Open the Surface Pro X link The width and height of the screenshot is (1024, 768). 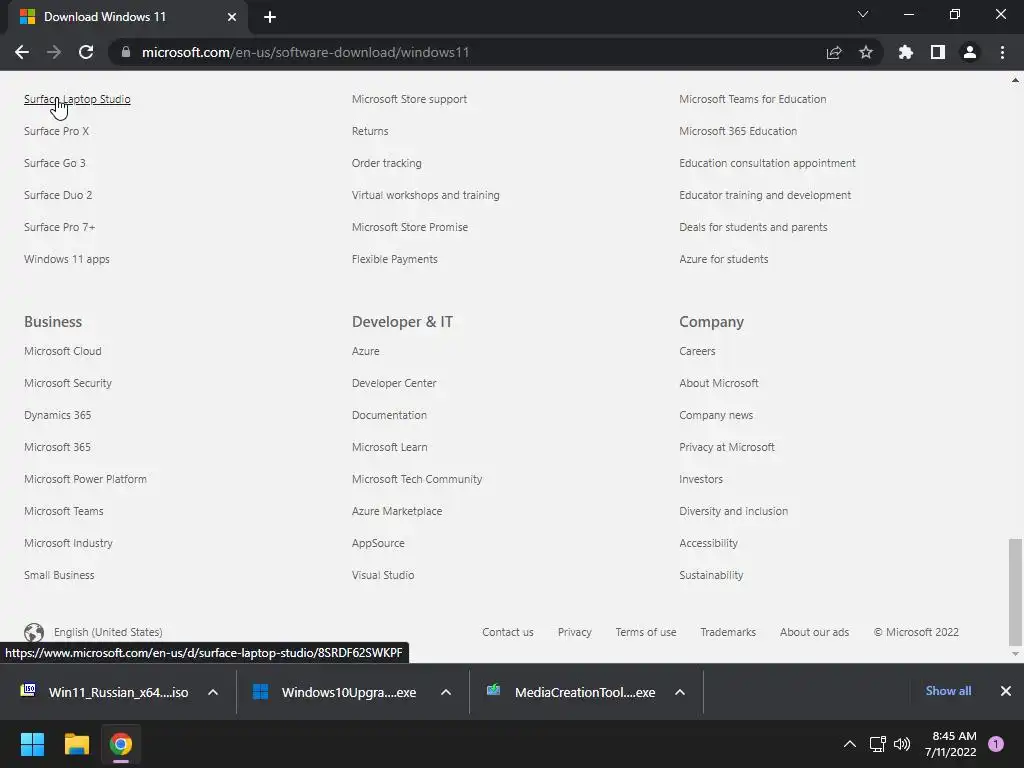pyautogui.click(x=56, y=131)
